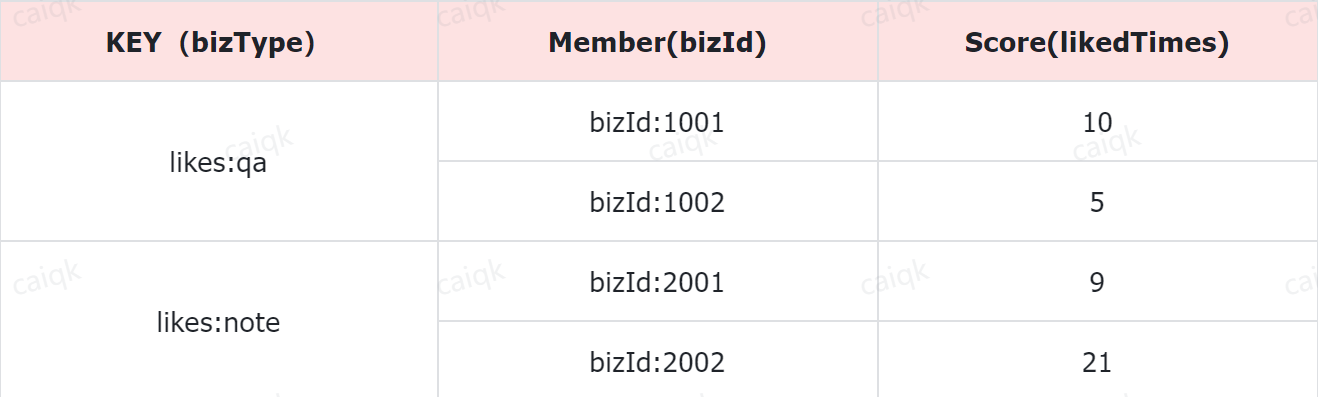Click the bizId:2001 member cell
This screenshot has width=1318, height=397.
point(657,282)
